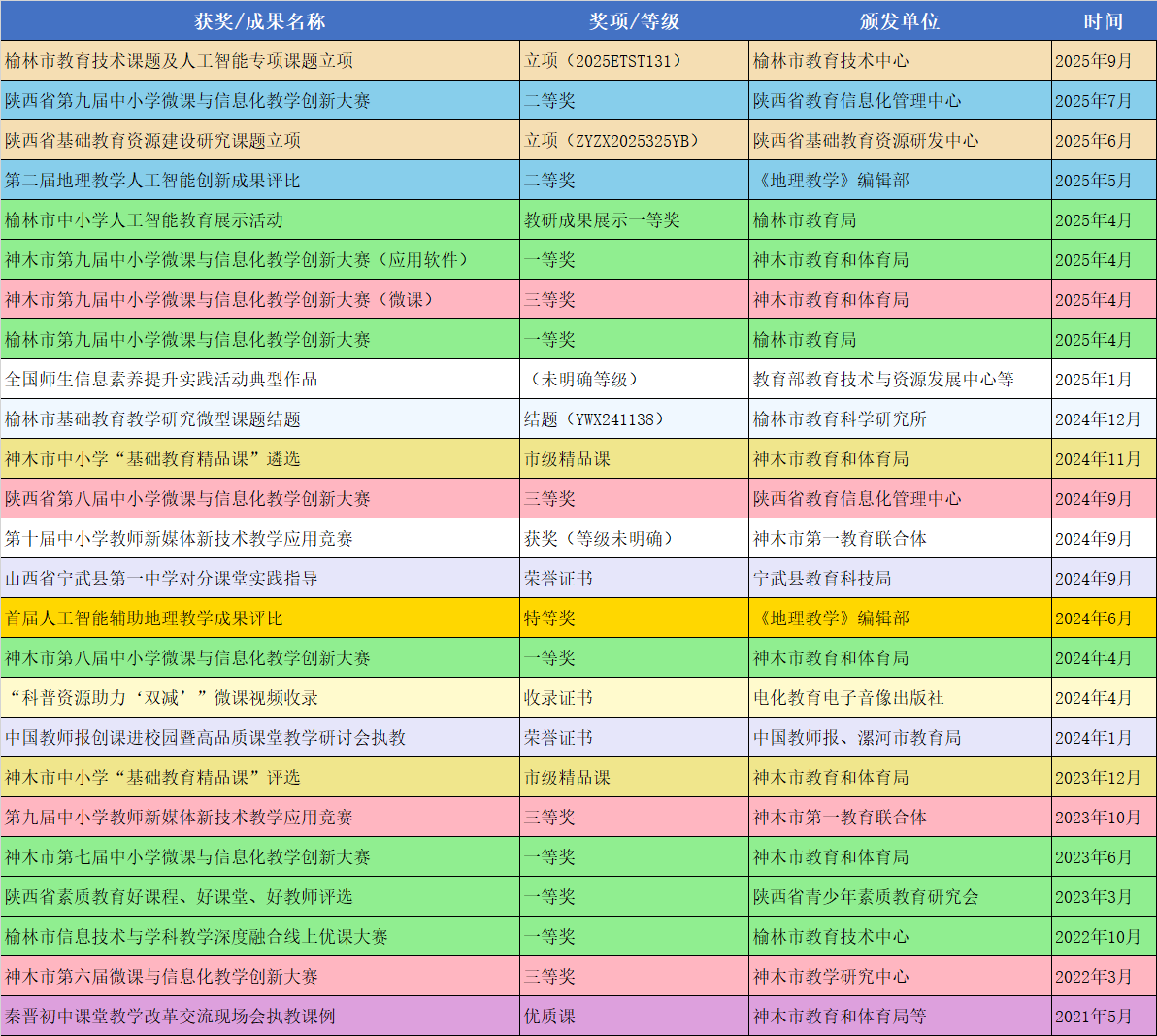Select cell 榆林市第九届中小学微课与信息化教学创新大赛

(x=260, y=340)
